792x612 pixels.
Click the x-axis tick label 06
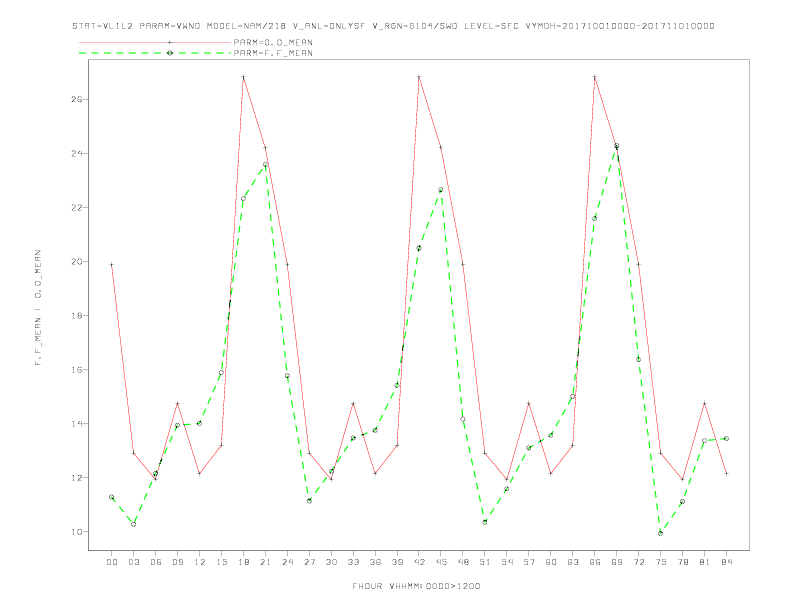pyautogui.click(x=156, y=562)
